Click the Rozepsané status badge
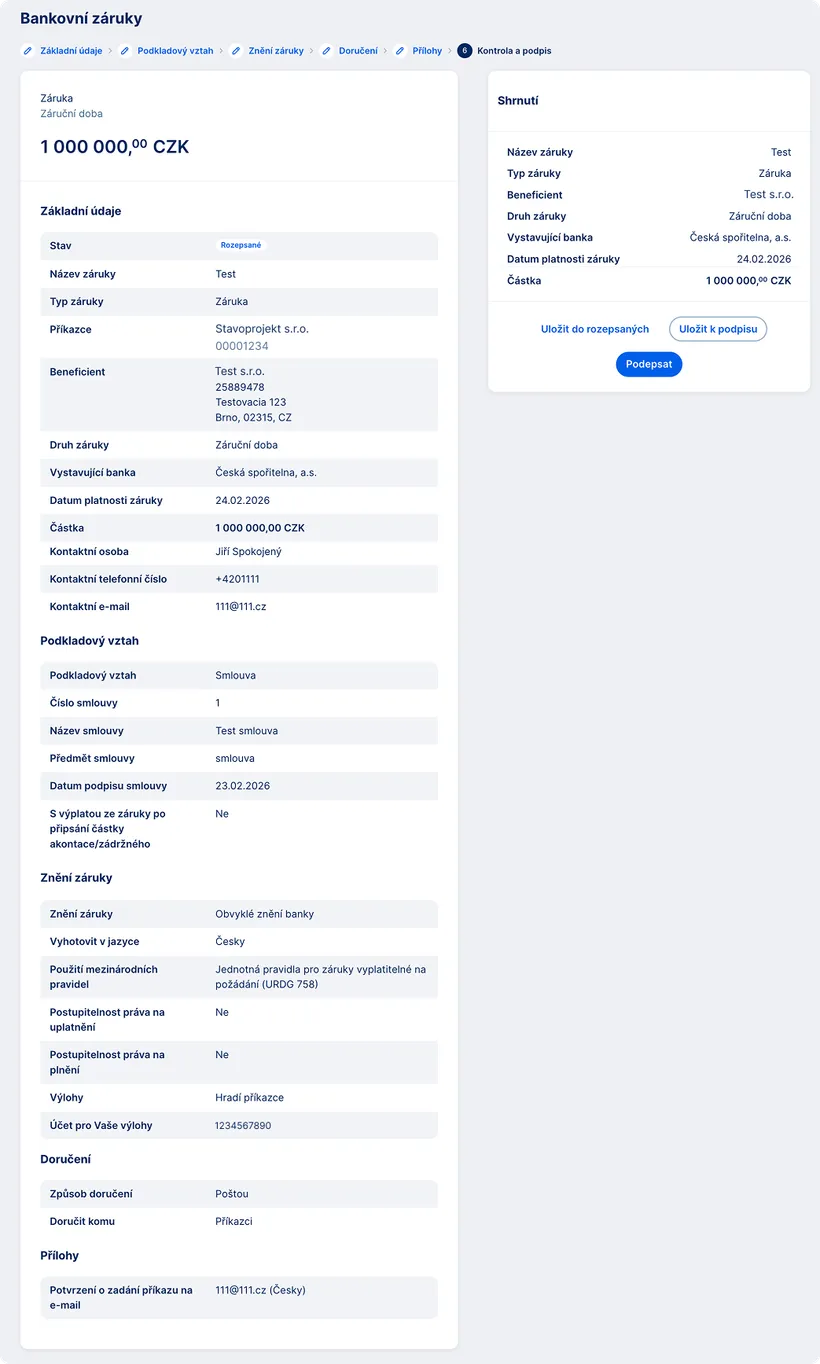820x1364 pixels. 242,245
